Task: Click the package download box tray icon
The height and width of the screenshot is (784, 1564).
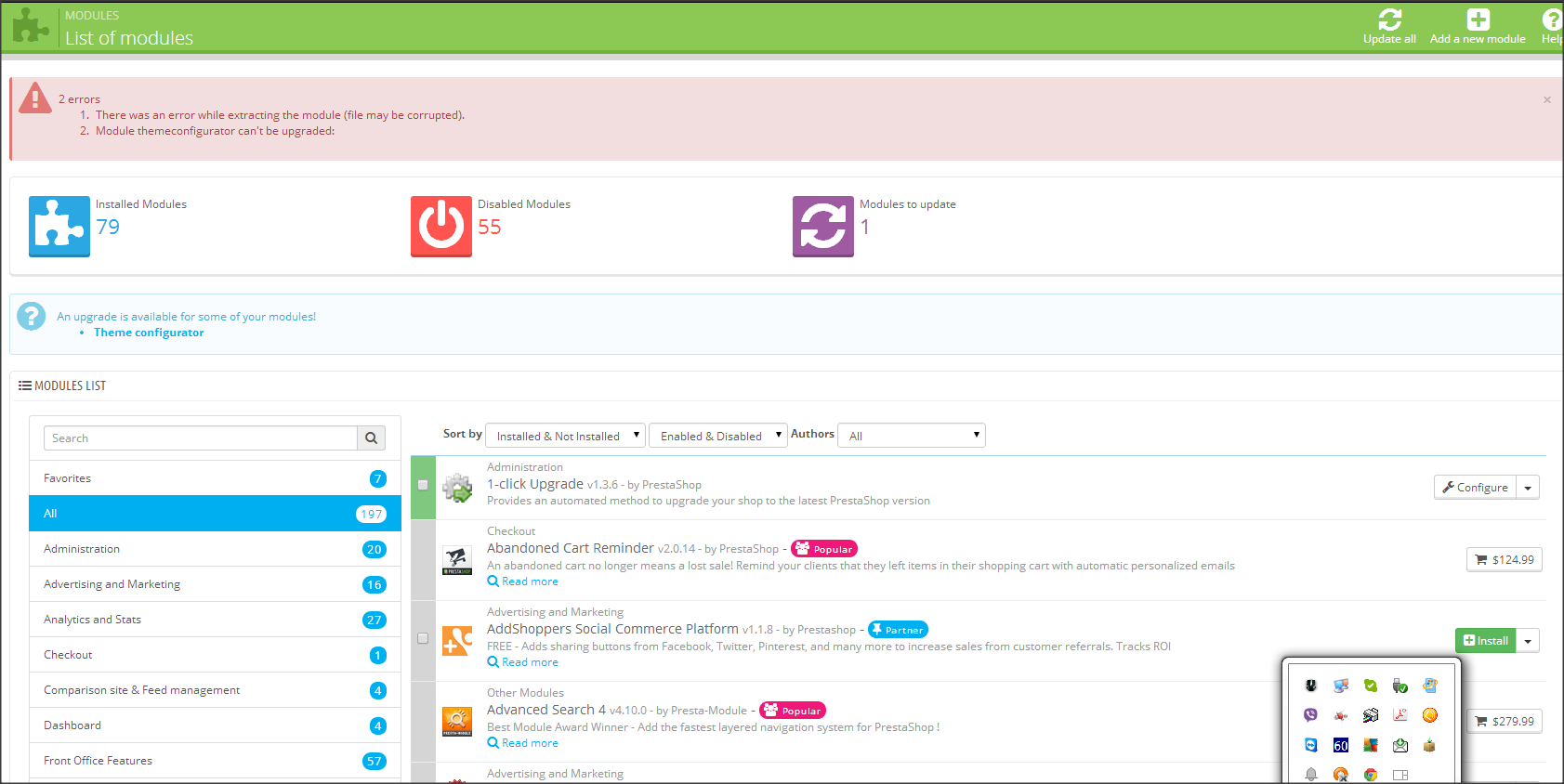Action: [1430, 745]
